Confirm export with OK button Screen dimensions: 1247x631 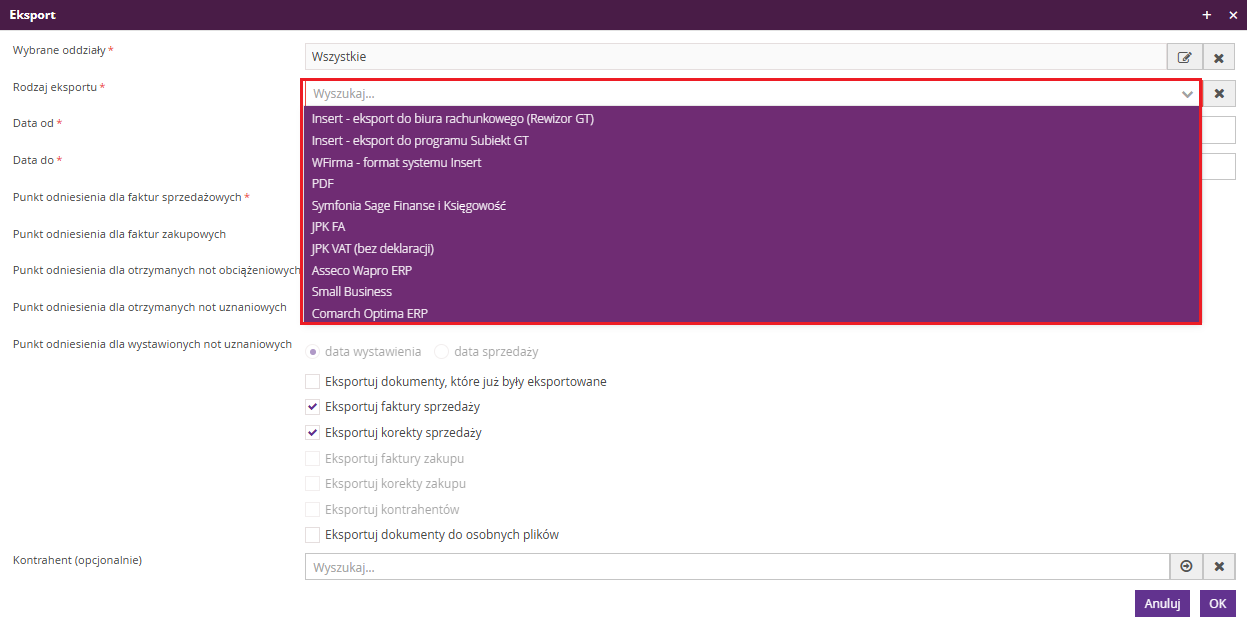coord(1217,603)
